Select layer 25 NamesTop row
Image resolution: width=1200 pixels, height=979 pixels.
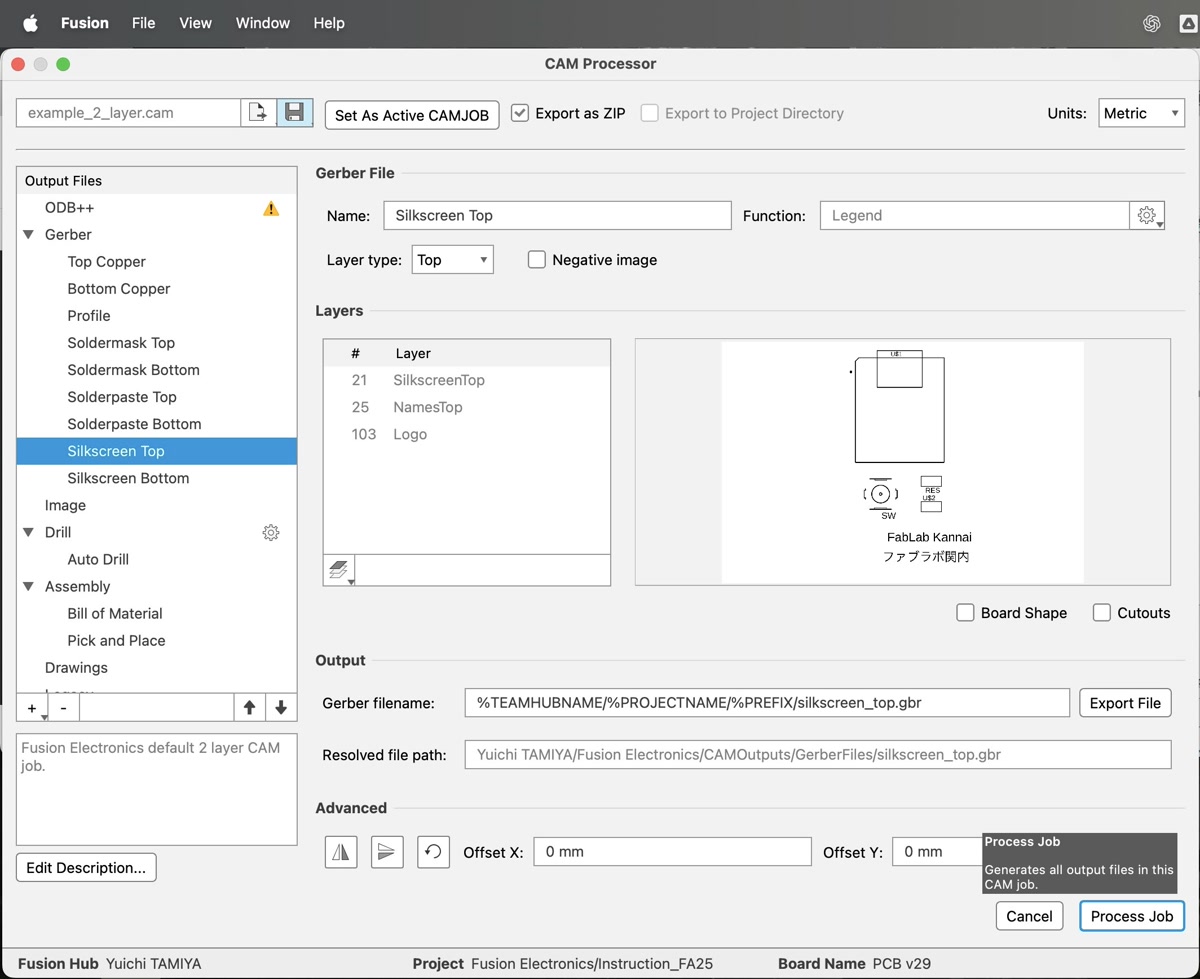(x=467, y=407)
